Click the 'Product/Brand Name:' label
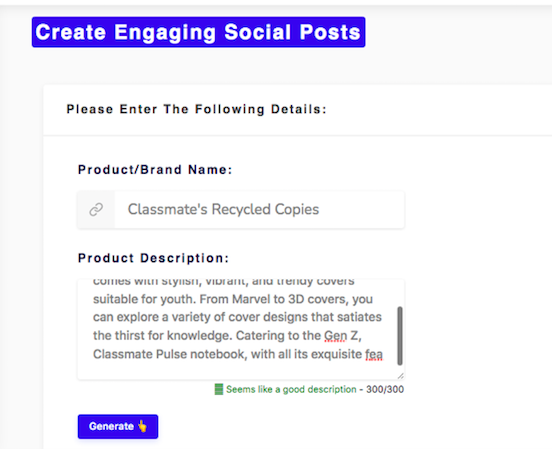552x449 pixels. (x=155, y=170)
